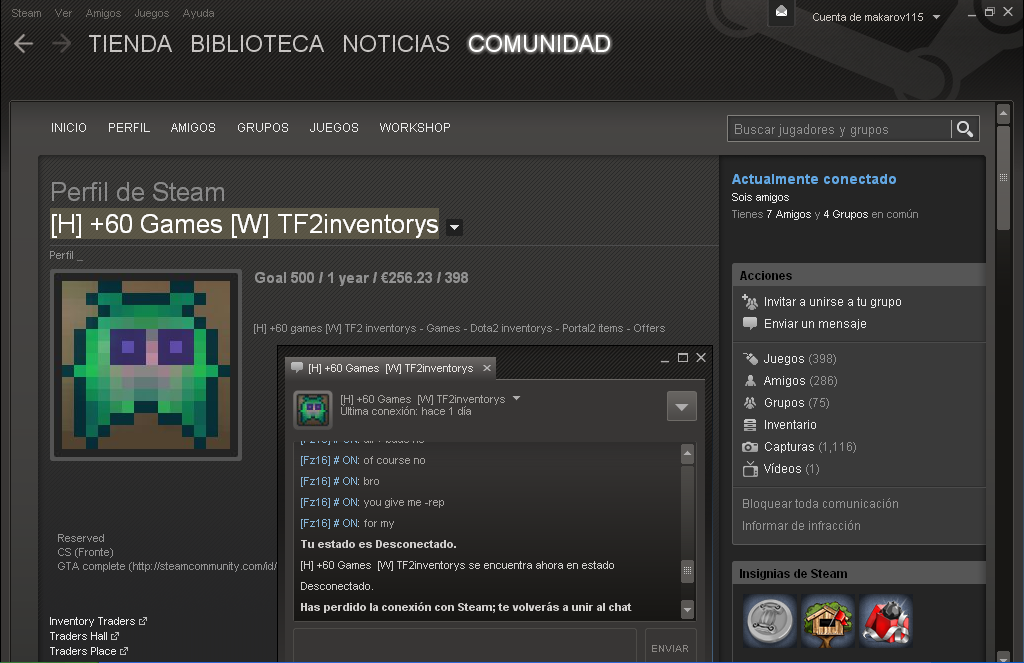Select the silver coin badge
Viewport: 1024px width, 663px height.
(x=770, y=621)
